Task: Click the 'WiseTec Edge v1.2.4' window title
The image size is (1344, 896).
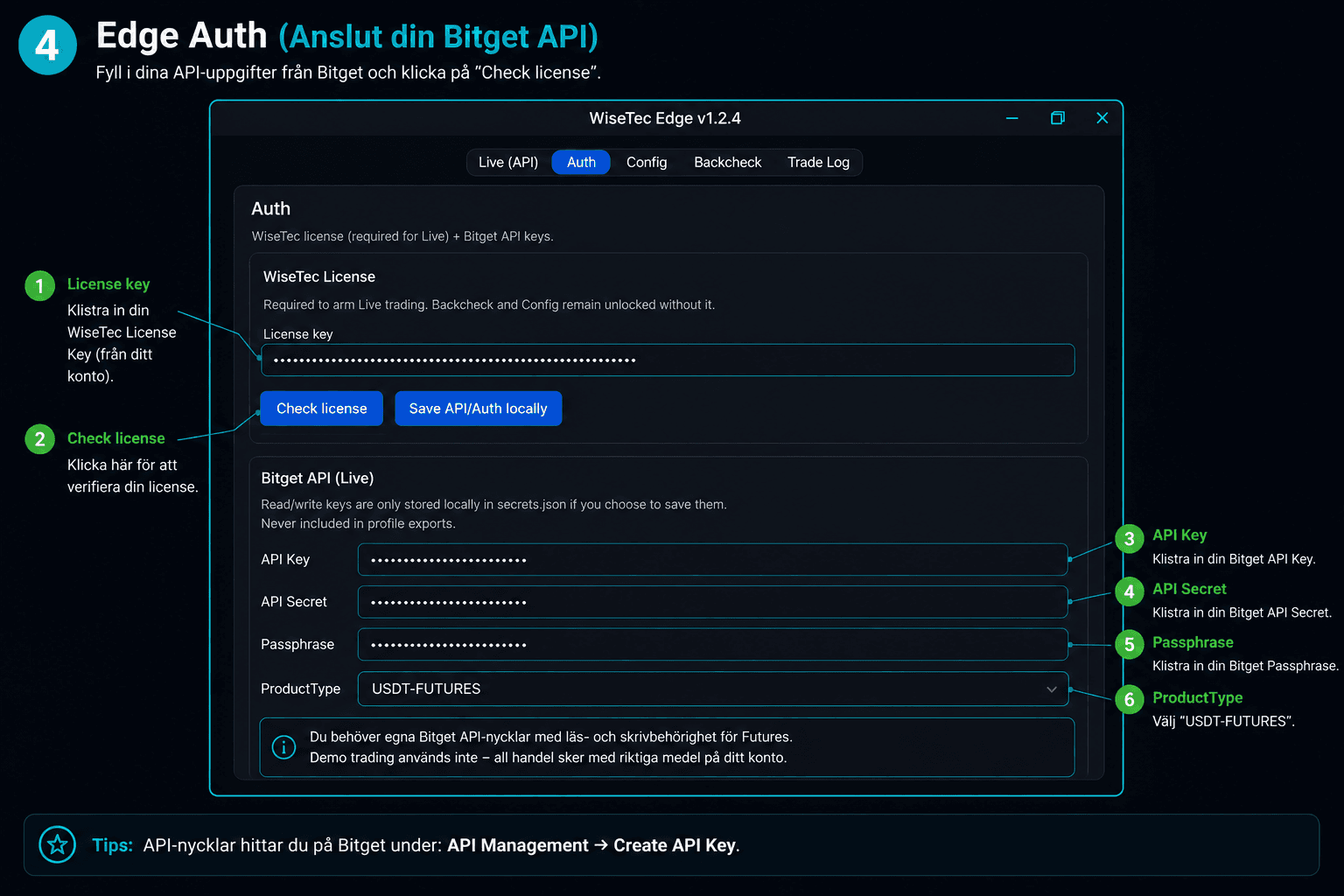Action: coord(665,118)
